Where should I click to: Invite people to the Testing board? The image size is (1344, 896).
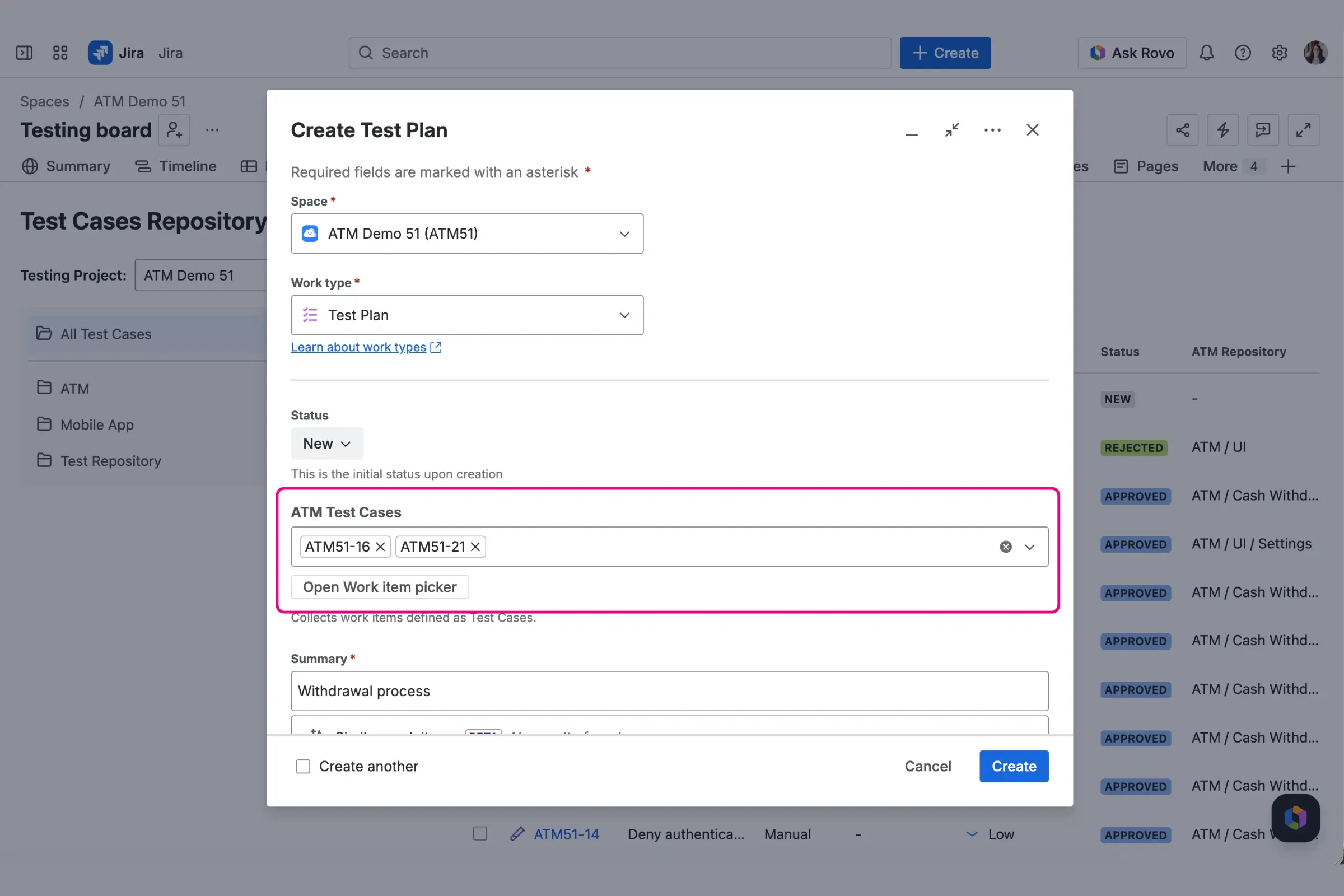(174, 130)
